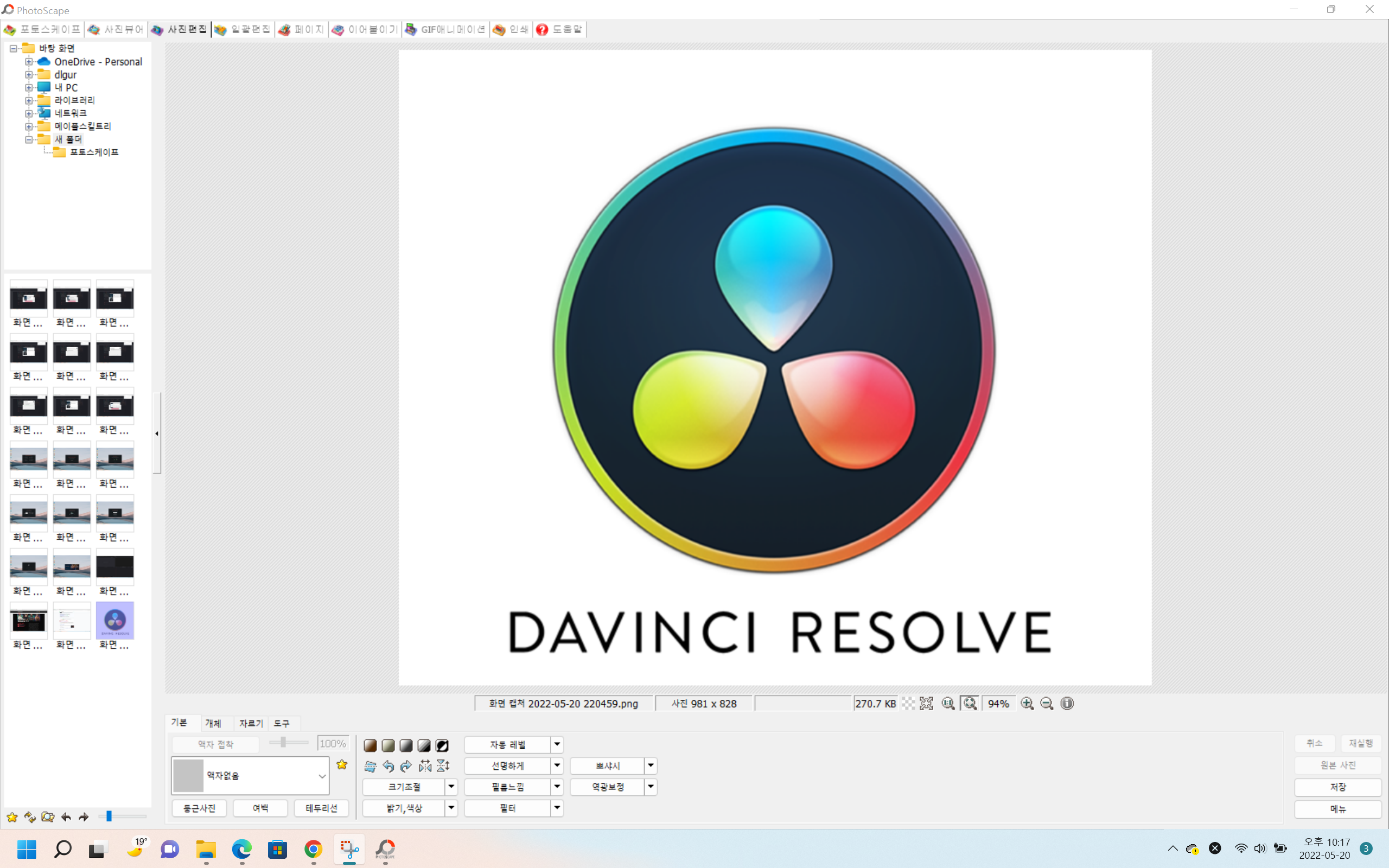Zoom out with the minus magnifier
This screenshot has width=1389, height=868.
(x=1047, y=703)
